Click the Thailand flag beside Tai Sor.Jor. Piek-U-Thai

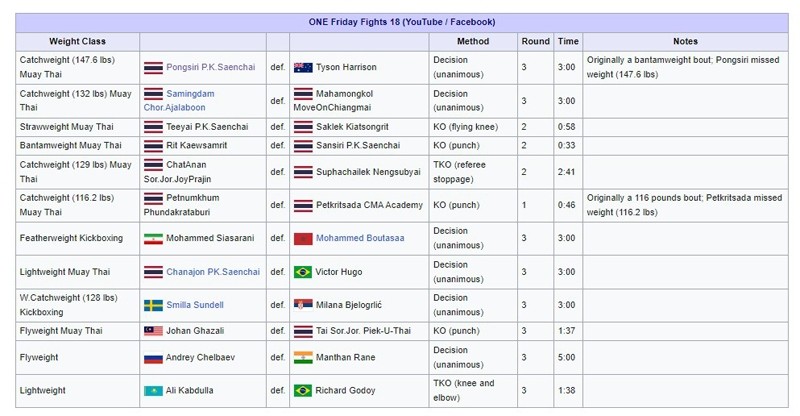(x=303, y=331)
